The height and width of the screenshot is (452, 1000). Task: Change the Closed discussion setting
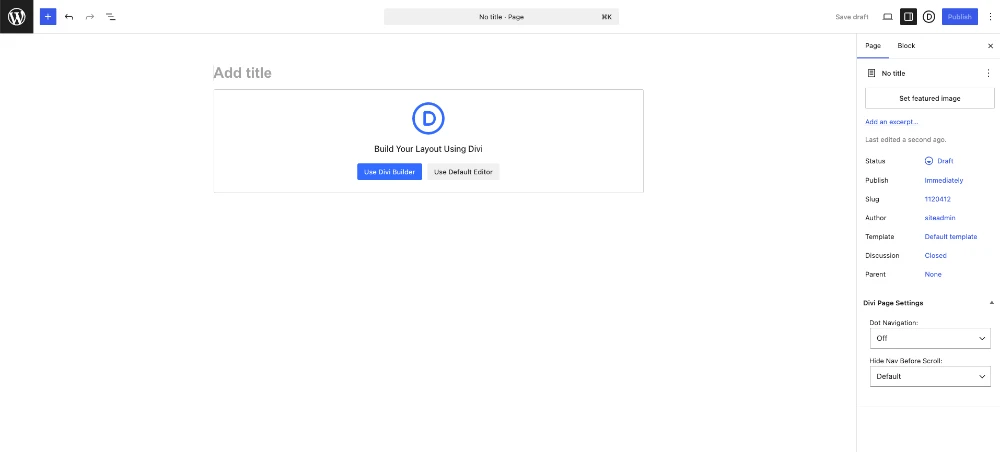pyautogui.click(x=935, y=256)
